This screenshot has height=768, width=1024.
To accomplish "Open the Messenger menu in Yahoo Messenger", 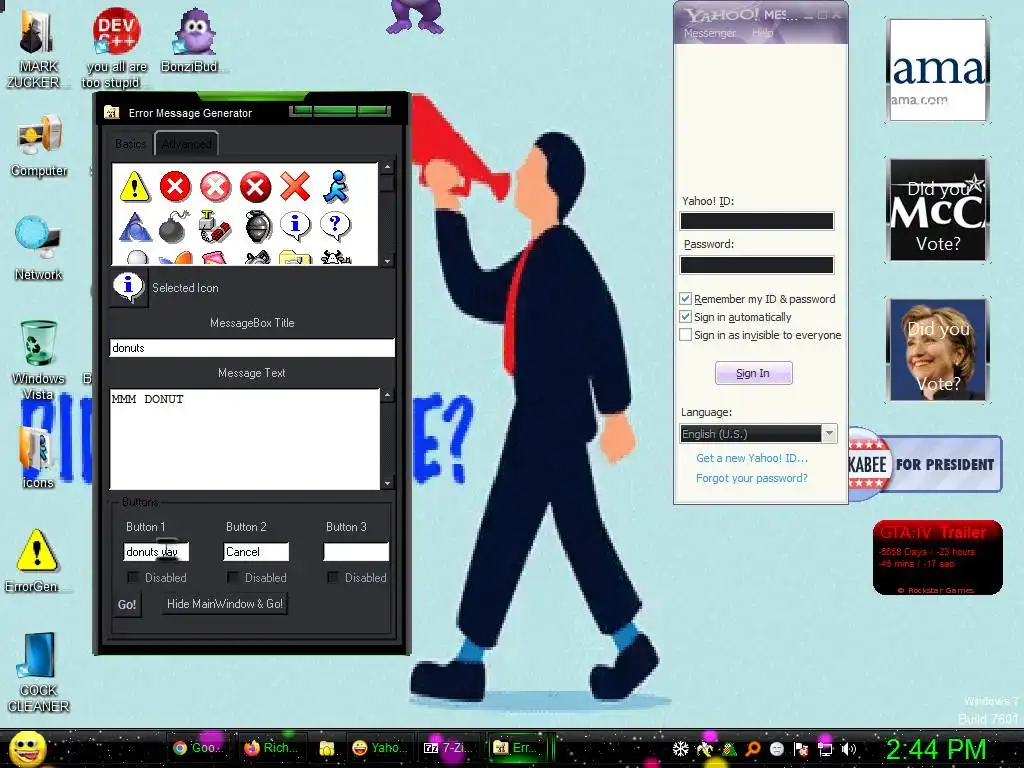I will [x=709, y=33].
